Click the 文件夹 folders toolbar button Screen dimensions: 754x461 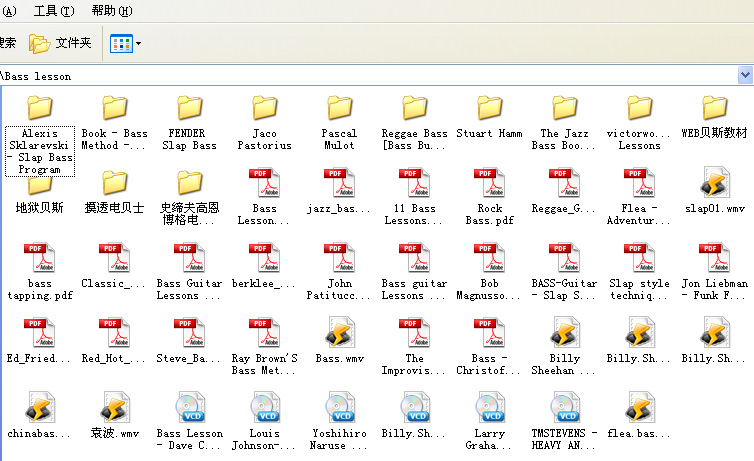click(60, 43)
